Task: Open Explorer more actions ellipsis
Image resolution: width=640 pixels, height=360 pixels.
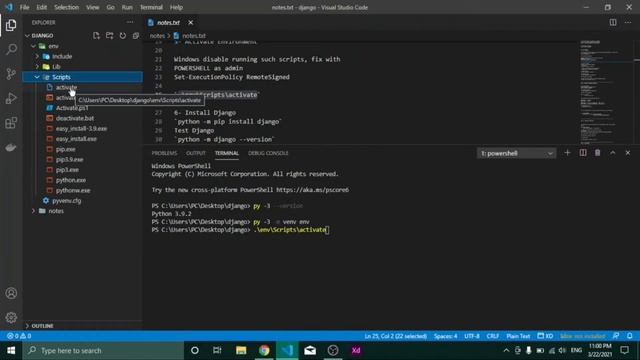Action: click(130, 22)
